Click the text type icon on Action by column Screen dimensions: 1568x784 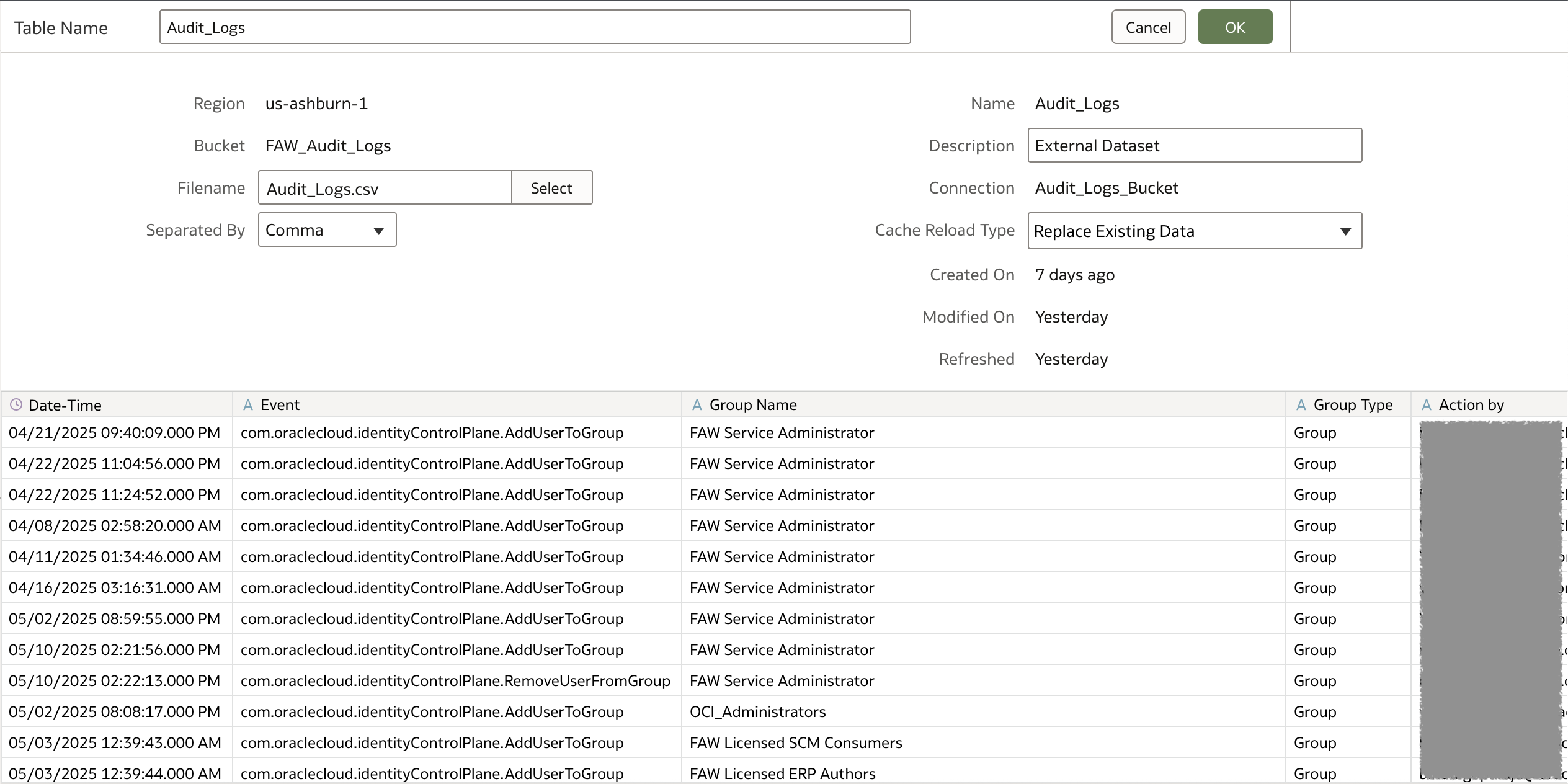coord(1426,404)
